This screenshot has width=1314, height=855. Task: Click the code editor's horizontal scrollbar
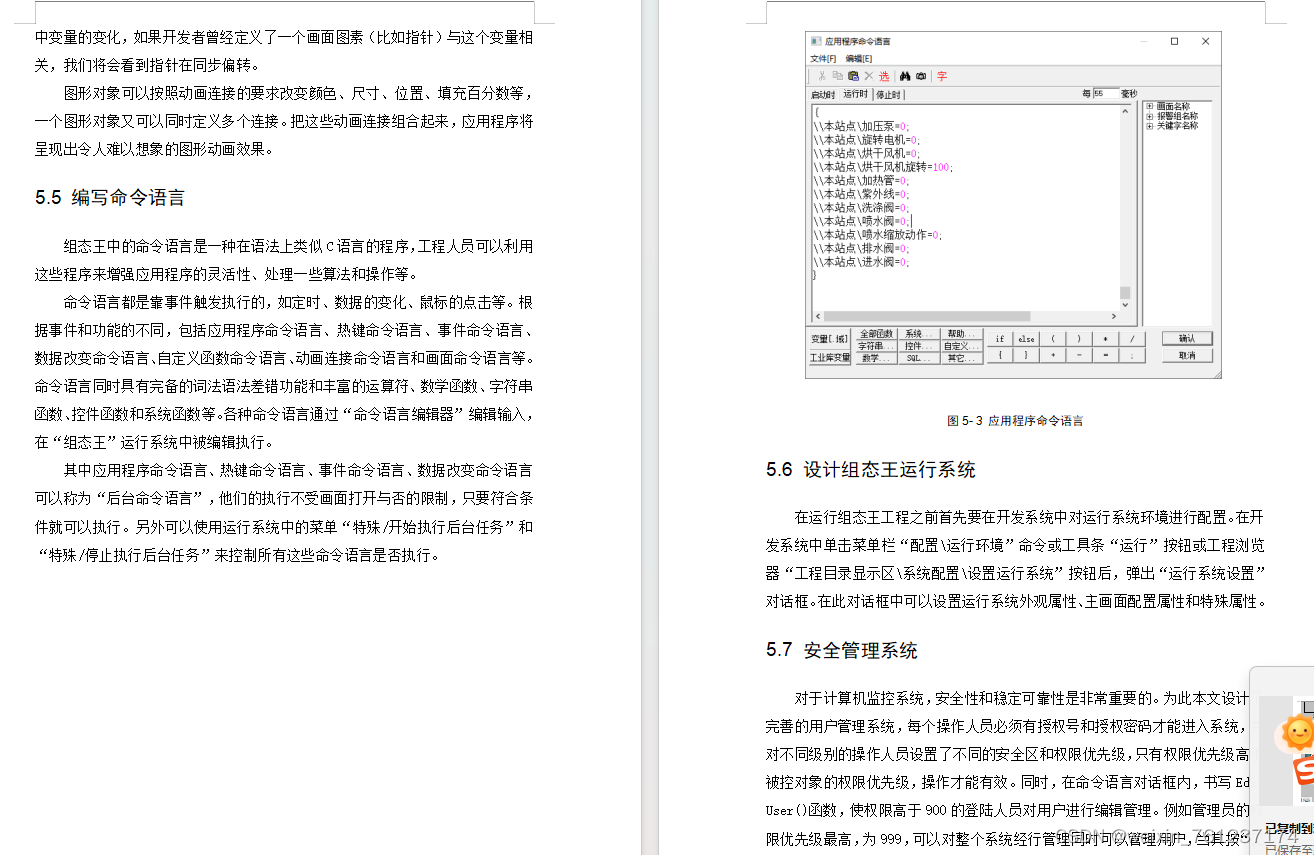(x=964, y=317)
